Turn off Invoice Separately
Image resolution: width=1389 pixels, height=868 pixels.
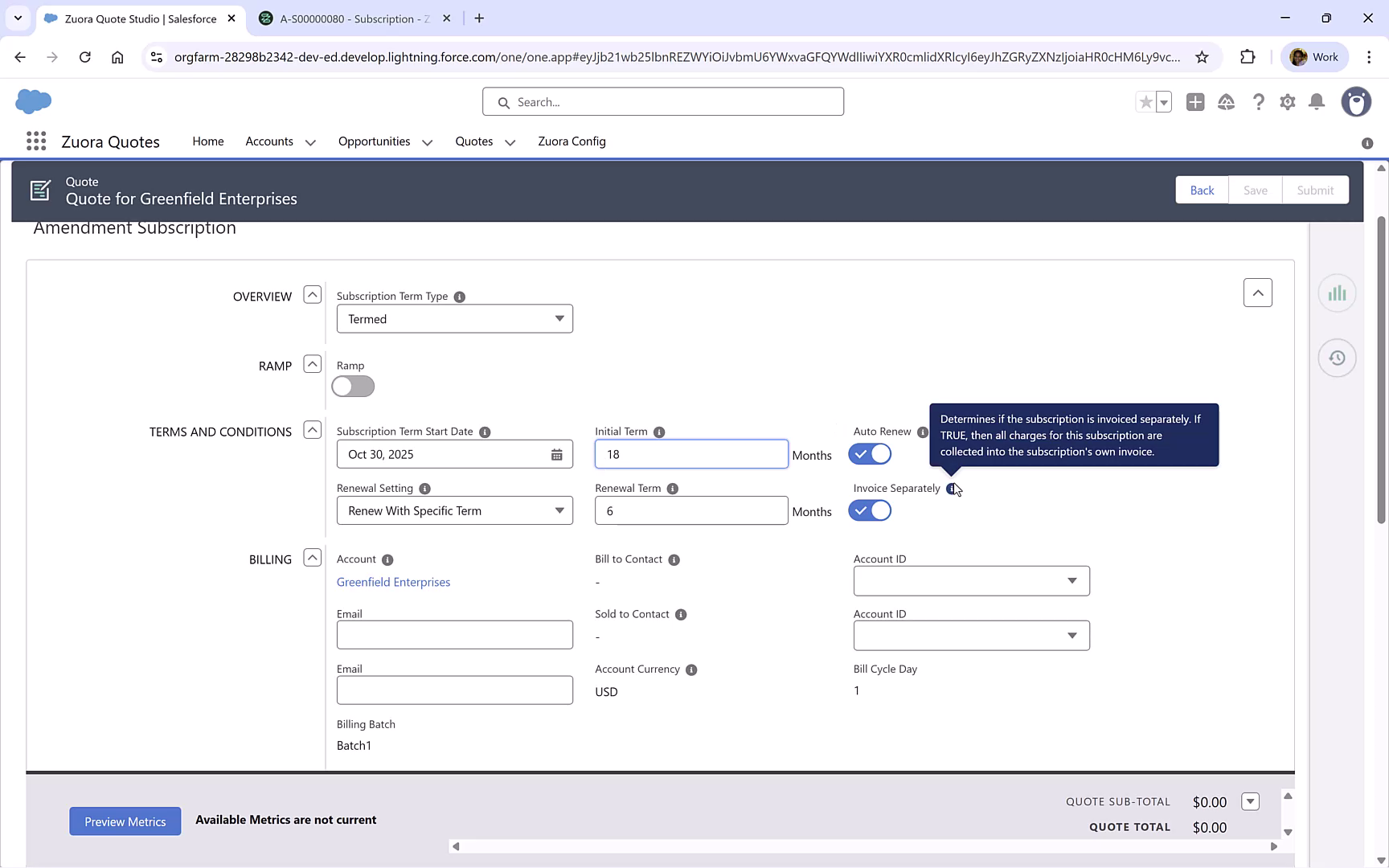(869, 510)
